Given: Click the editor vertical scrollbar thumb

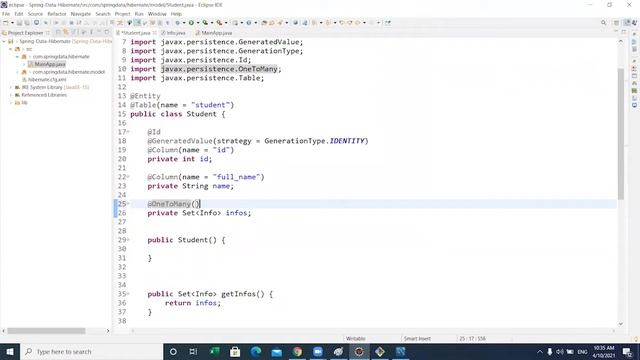Looking at the screenshot, I should (x=621, y=134).
